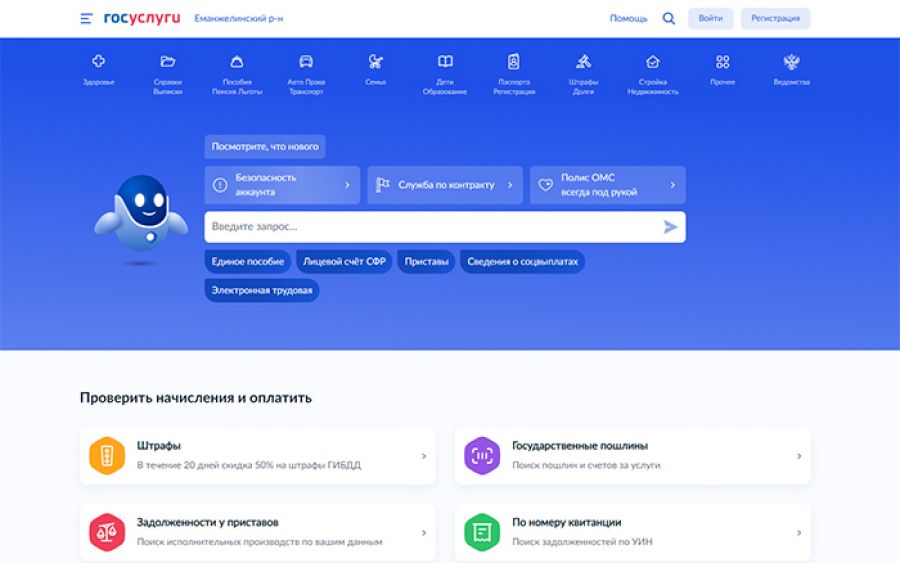Screen dimensions: 900x563
Task: Click the Задолженности у приставов title
Action: [x=207, y=522]
